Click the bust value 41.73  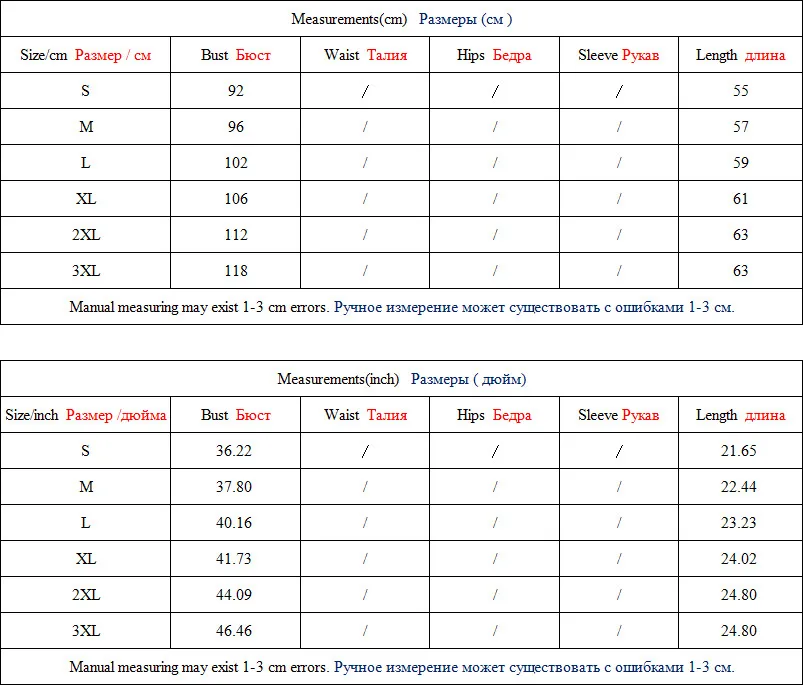[234, 559]
